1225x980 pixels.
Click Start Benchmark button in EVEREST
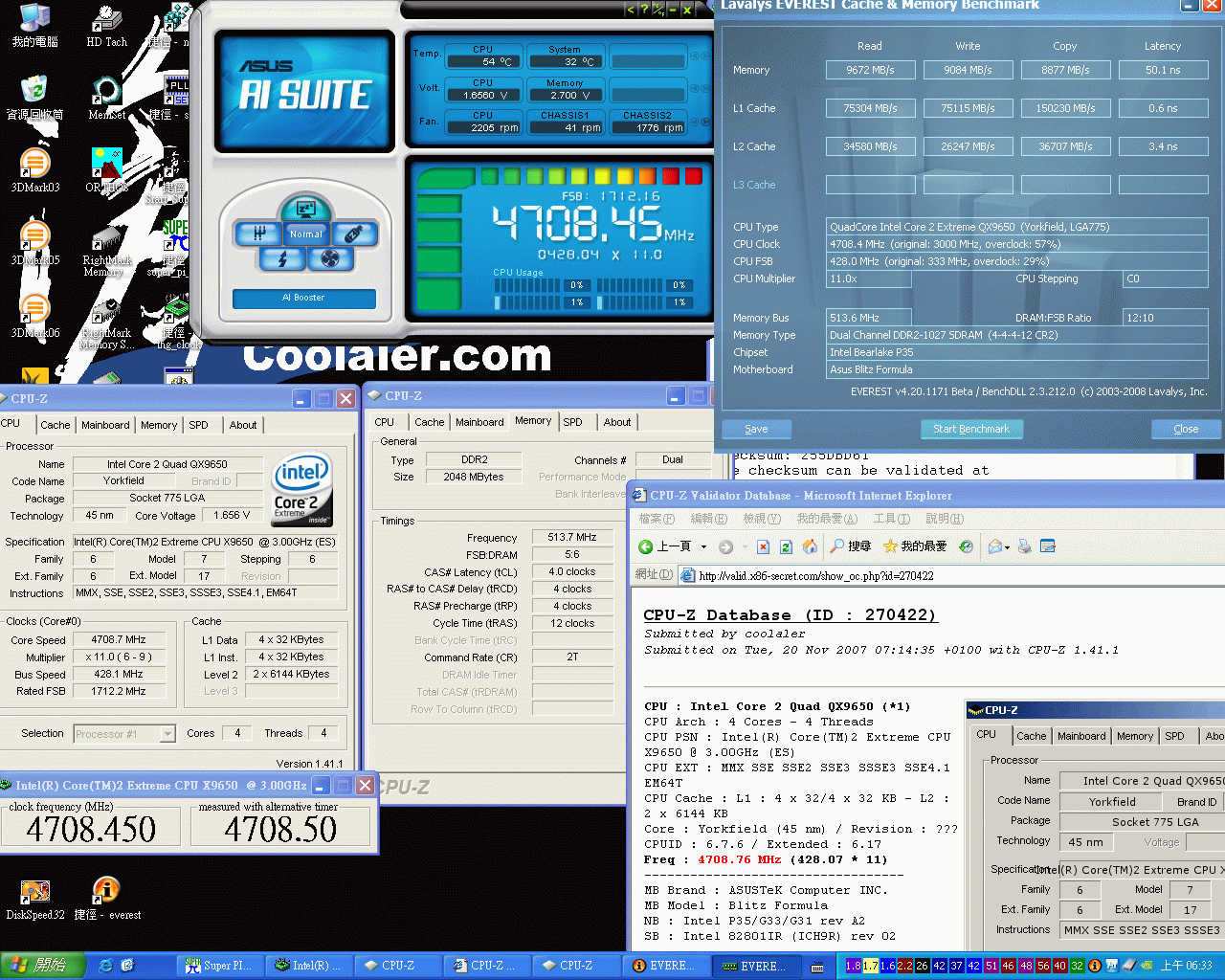pyautogui.click(x=971, y=429)
